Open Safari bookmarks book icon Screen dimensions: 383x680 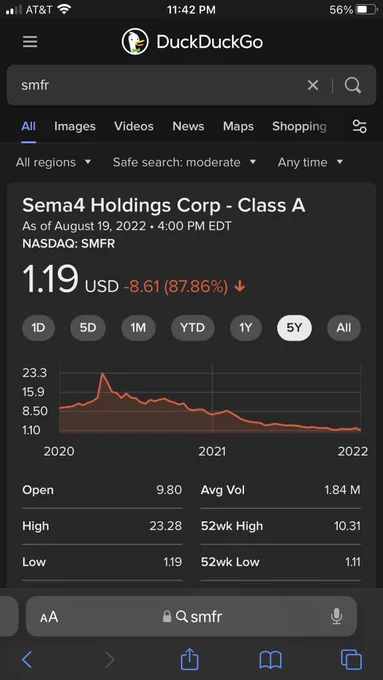pyautogui.click(x=270, y=660)
